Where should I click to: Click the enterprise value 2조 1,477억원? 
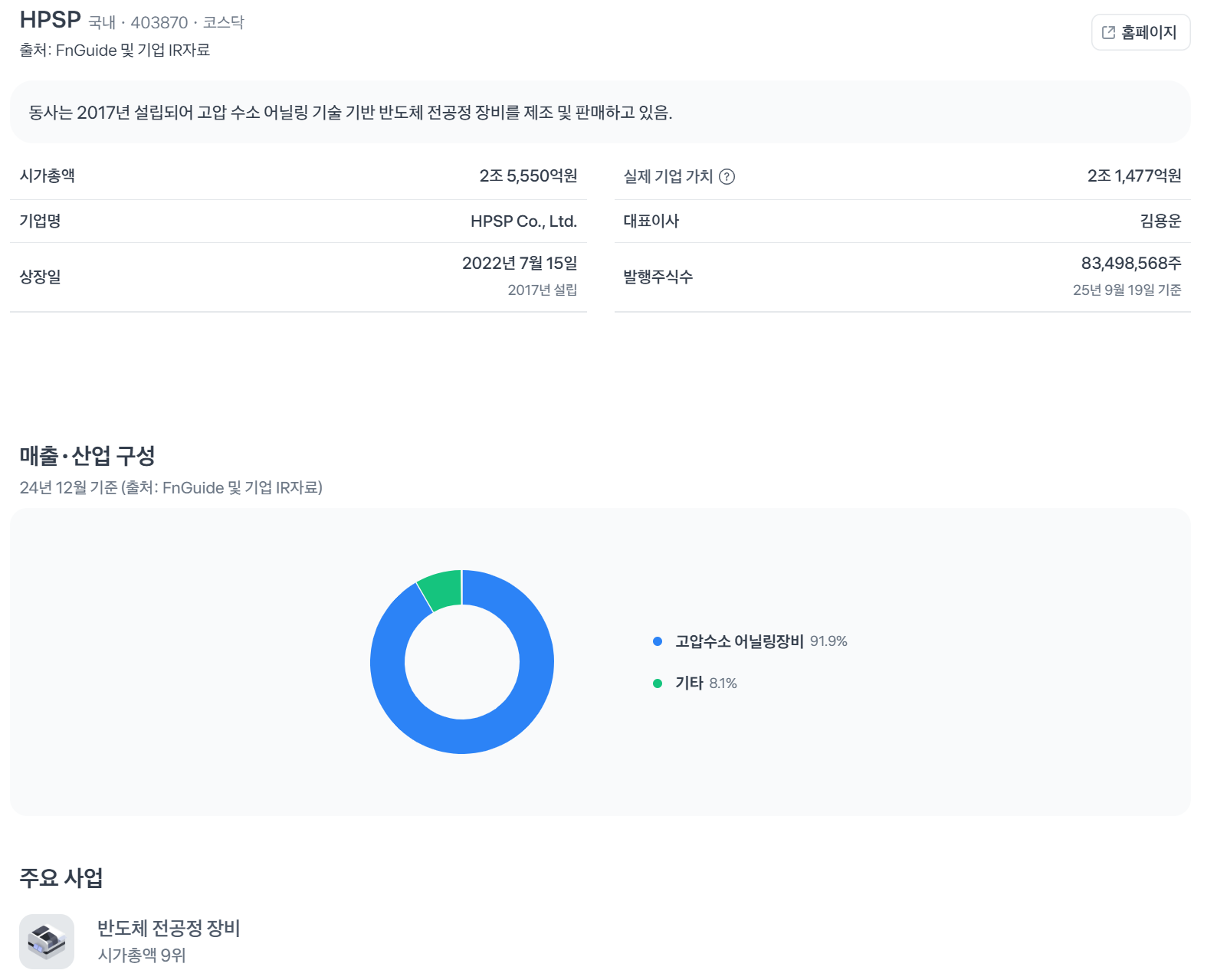coord(1134,176)
